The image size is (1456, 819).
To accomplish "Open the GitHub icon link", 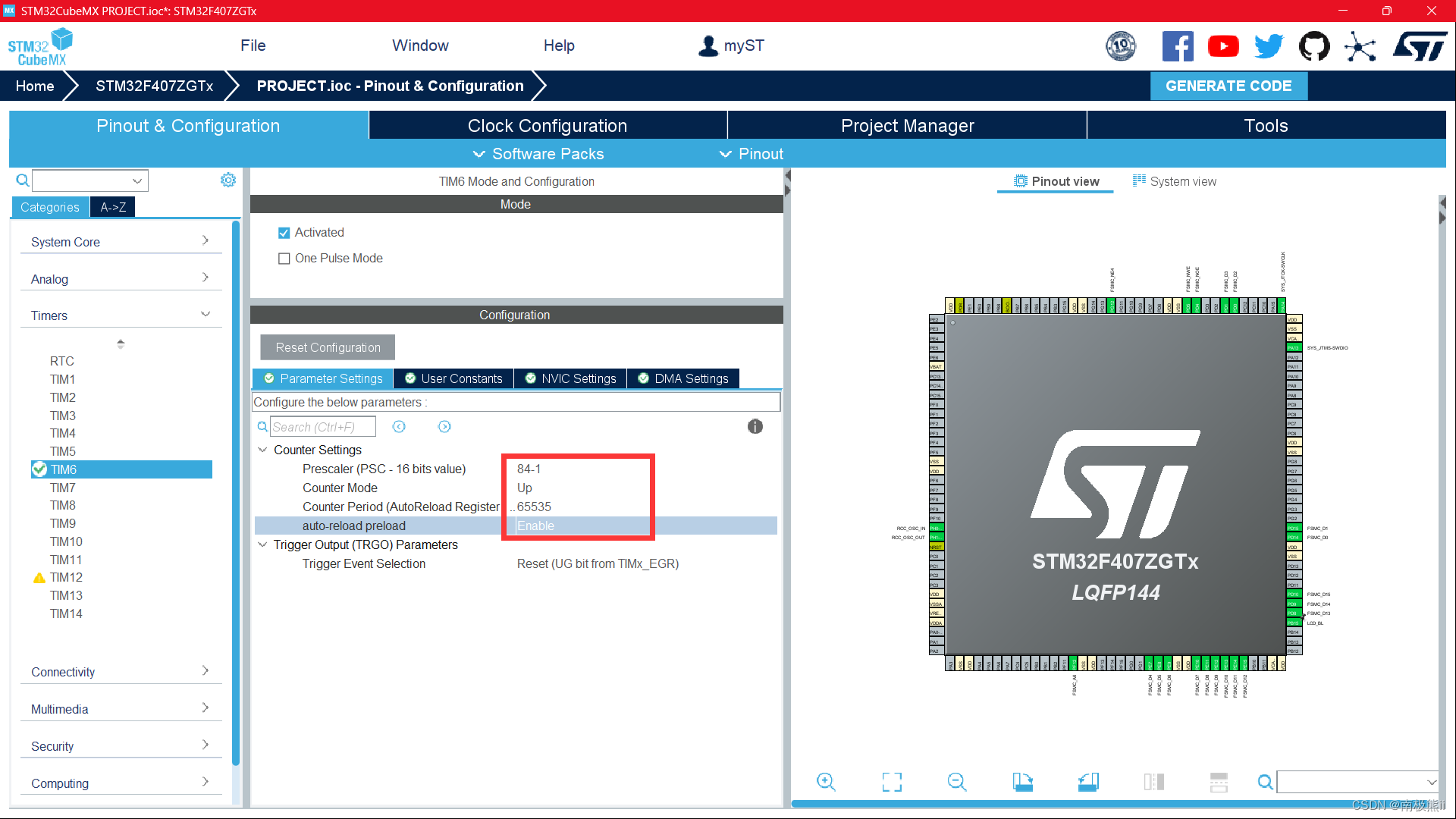I will pyautogui.click(x=1314, y=47).
